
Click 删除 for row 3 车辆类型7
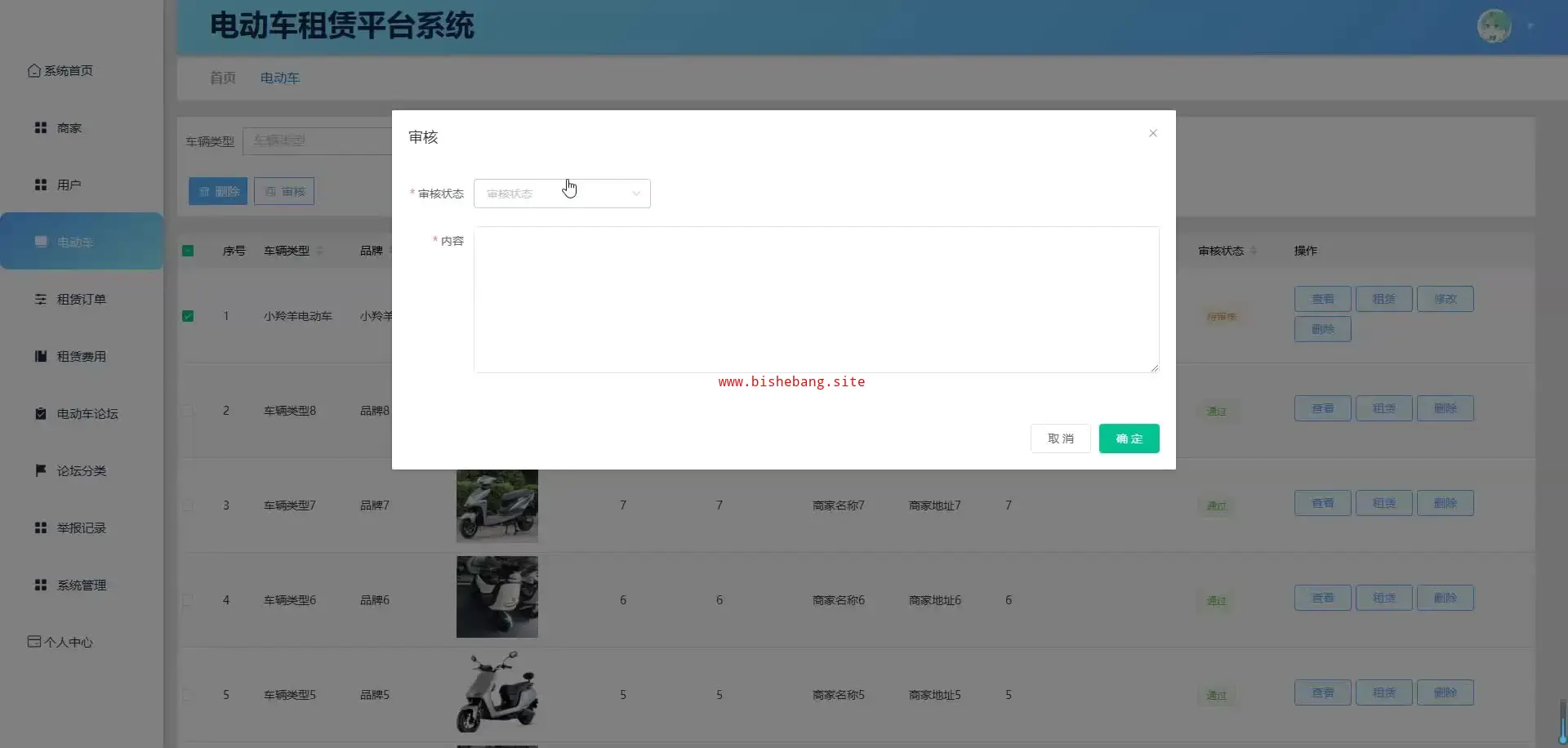click(1445, 503)
